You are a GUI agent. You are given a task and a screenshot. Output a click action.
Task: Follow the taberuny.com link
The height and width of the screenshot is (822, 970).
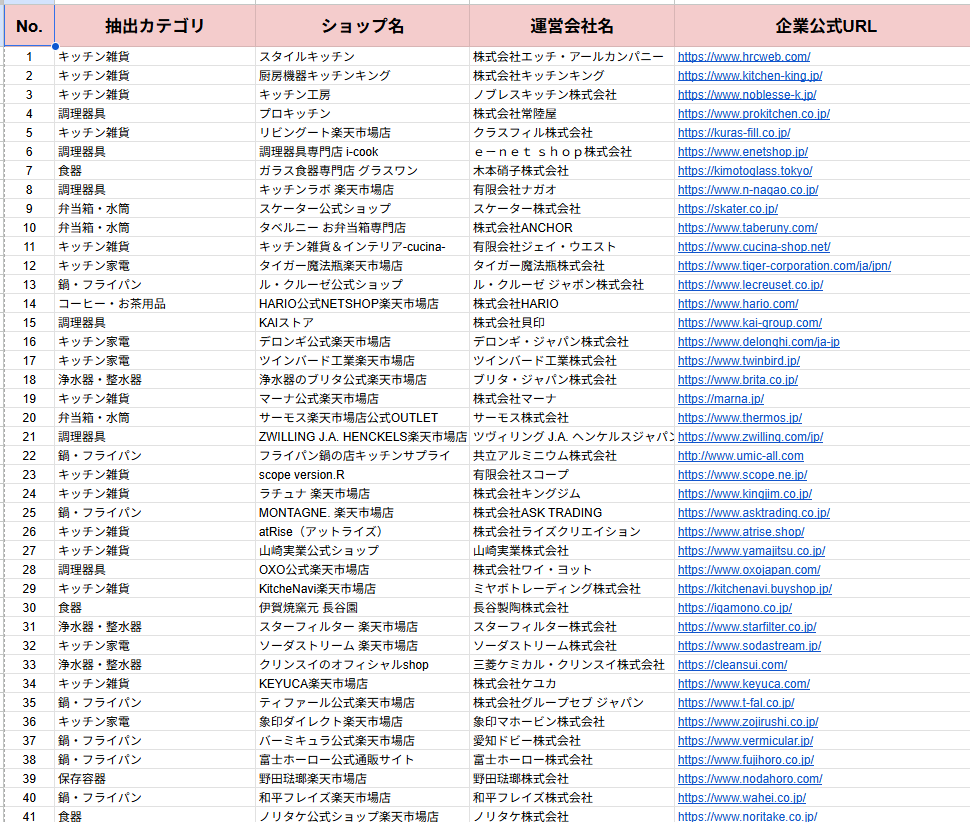point(747,228)
